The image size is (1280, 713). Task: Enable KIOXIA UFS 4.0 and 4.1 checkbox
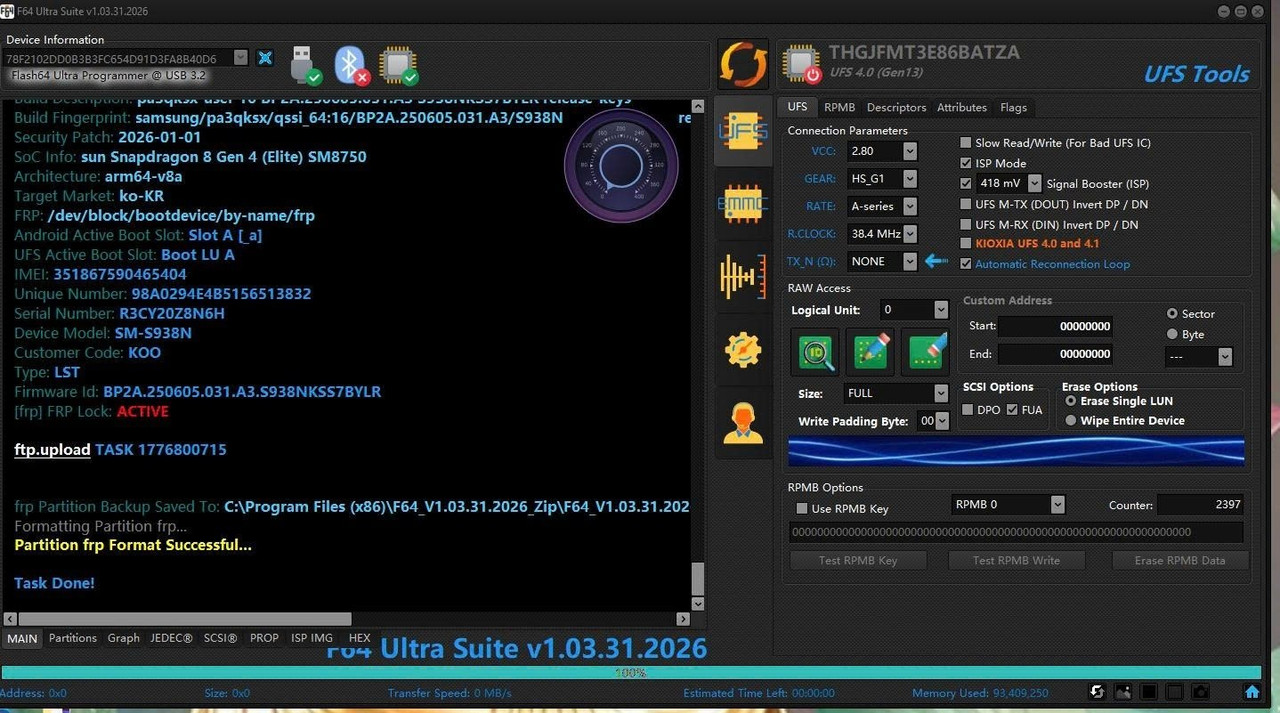pos(966,243)
